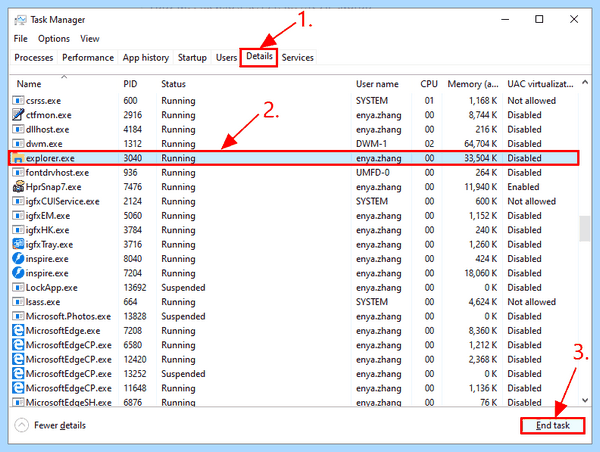The height and width of the screenshot is (452, 600).
Task: Click the End task button
Action: pos(553,426)
